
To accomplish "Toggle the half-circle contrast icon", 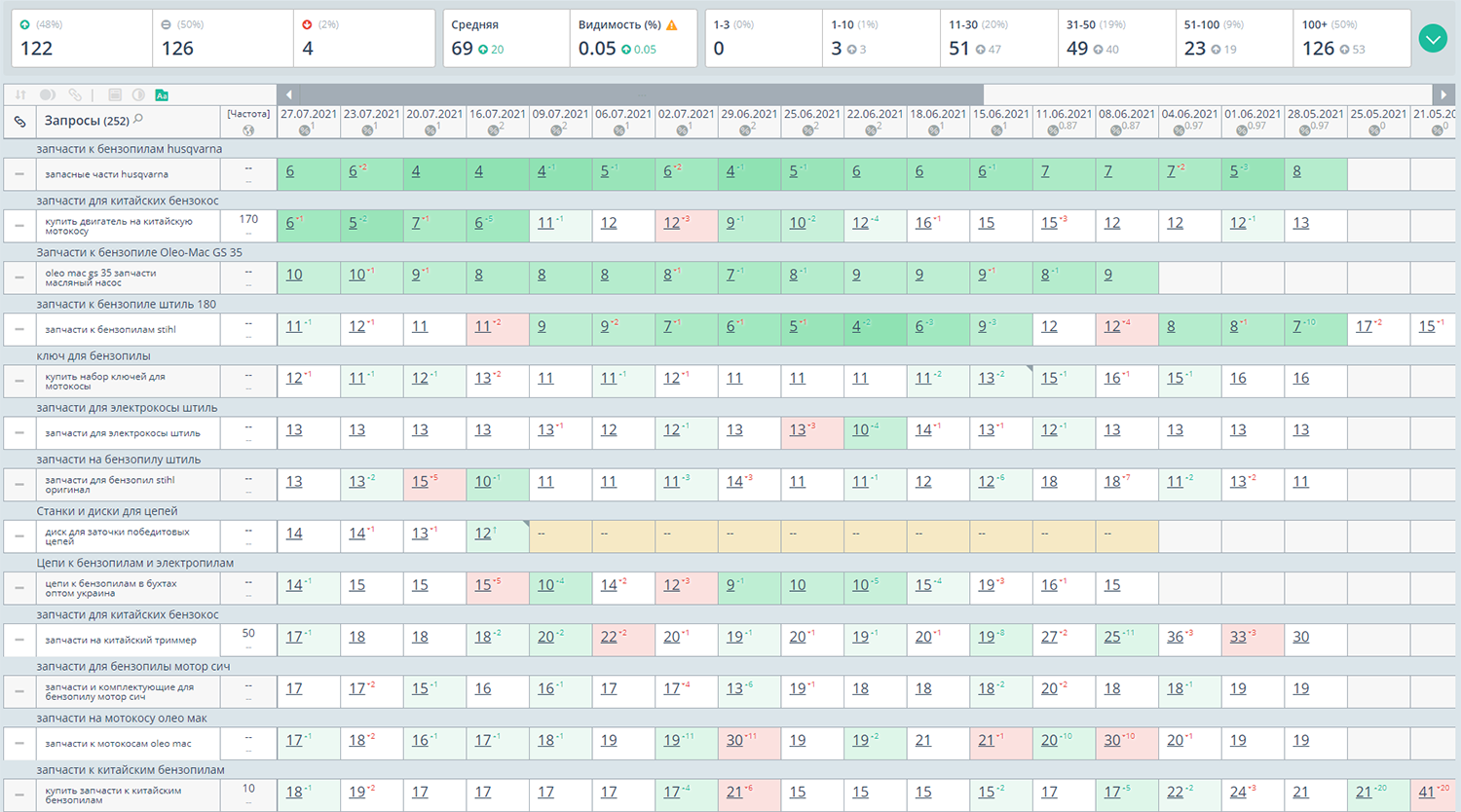I will pyautogui.click(x=138, y=95).
